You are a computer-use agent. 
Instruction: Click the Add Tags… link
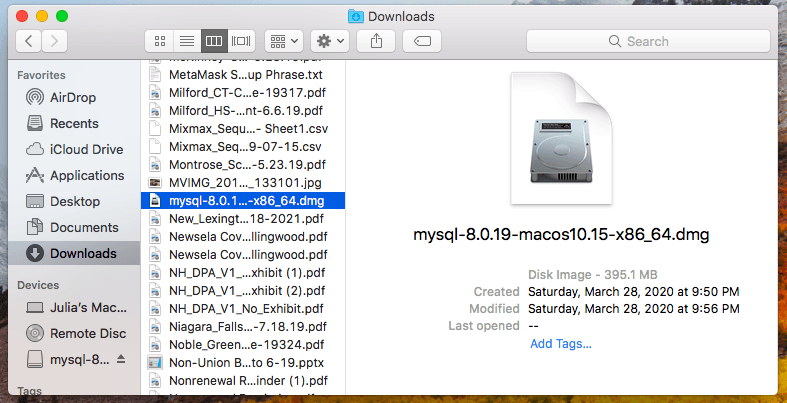(560, 343)
